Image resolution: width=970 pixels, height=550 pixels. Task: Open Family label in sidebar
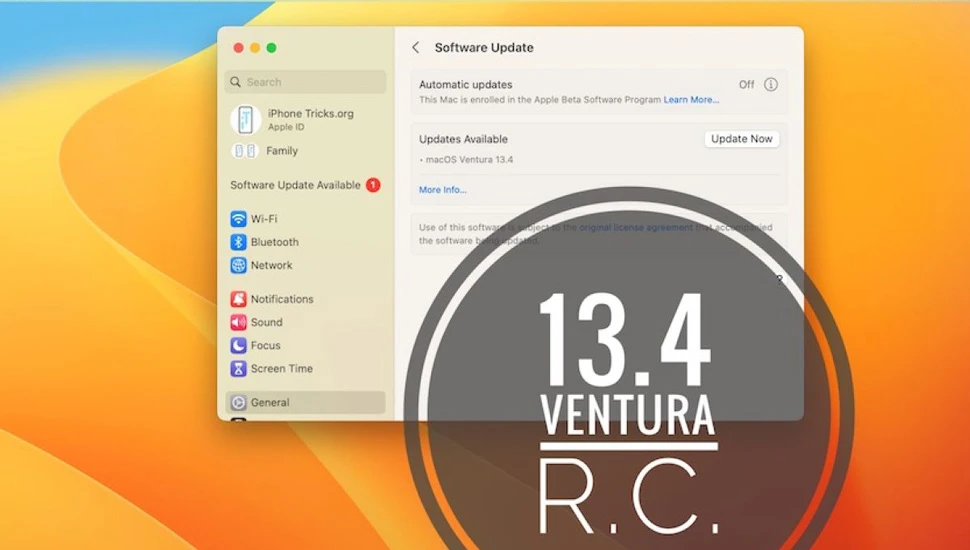[281, 151]
